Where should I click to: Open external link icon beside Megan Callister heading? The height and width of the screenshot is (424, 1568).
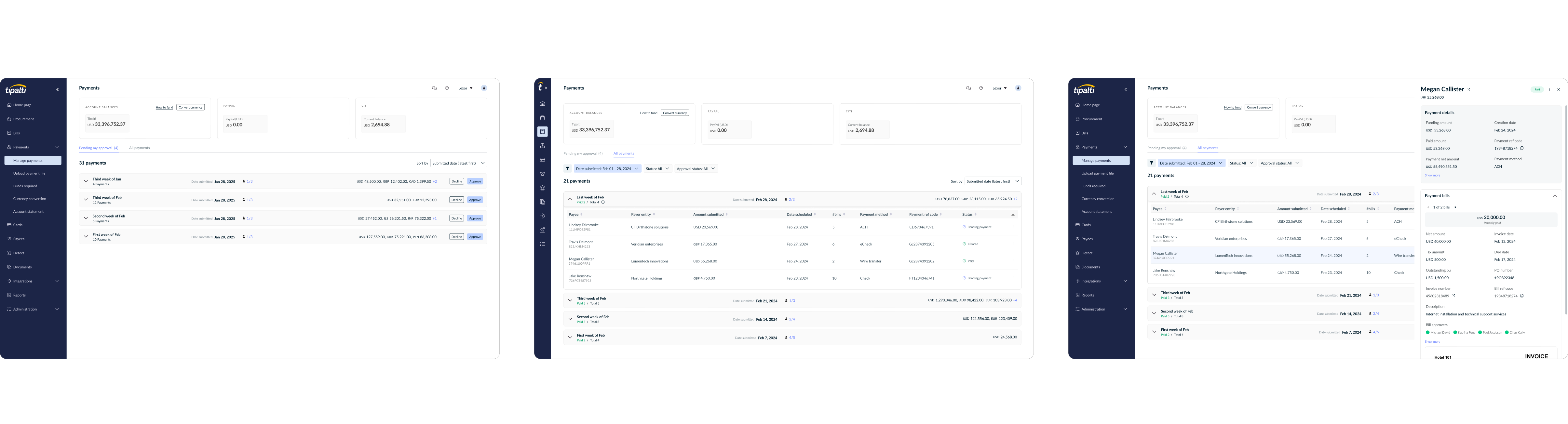coord(1468,90)
